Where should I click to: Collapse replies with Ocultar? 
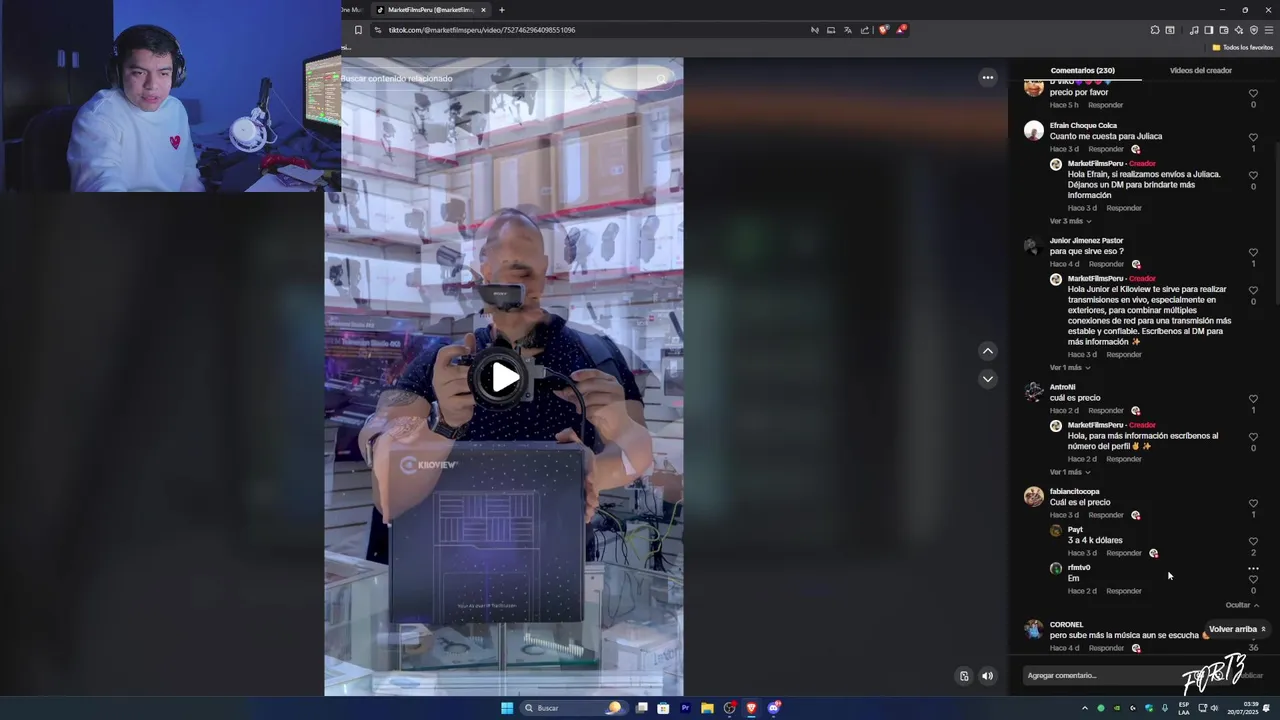[1242, 605]
